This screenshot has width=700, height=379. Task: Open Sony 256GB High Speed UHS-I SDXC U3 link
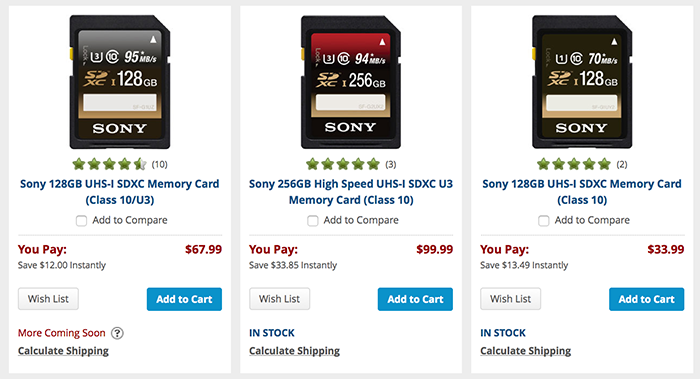(351, 192)
